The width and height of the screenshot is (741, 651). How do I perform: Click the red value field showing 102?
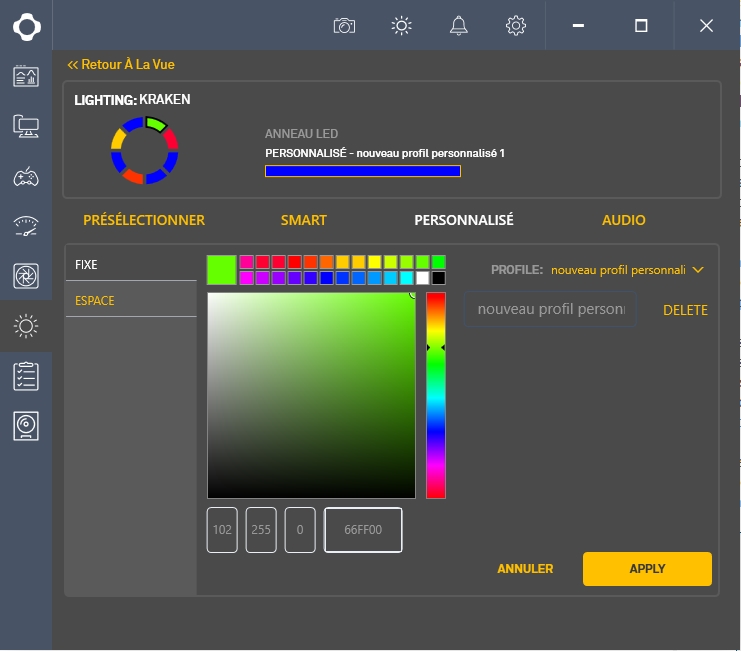tap(222, 530)
